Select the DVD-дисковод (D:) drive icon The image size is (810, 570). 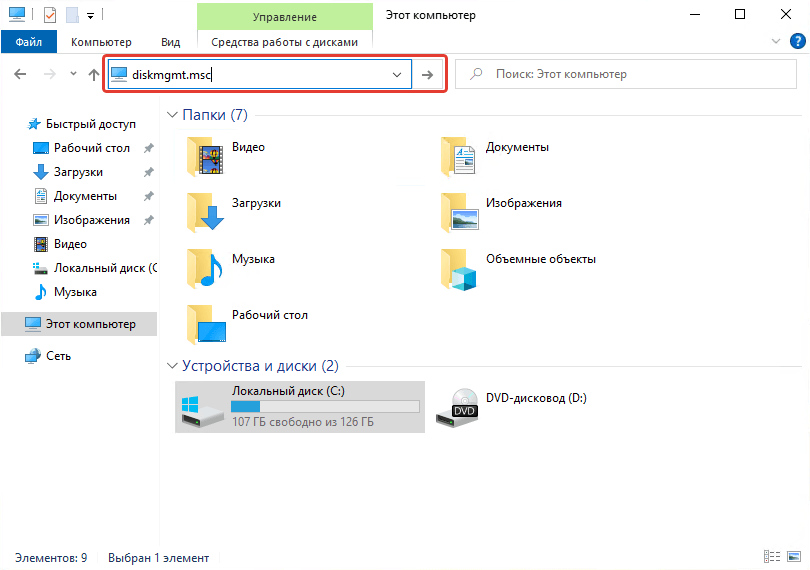[457, 408]
